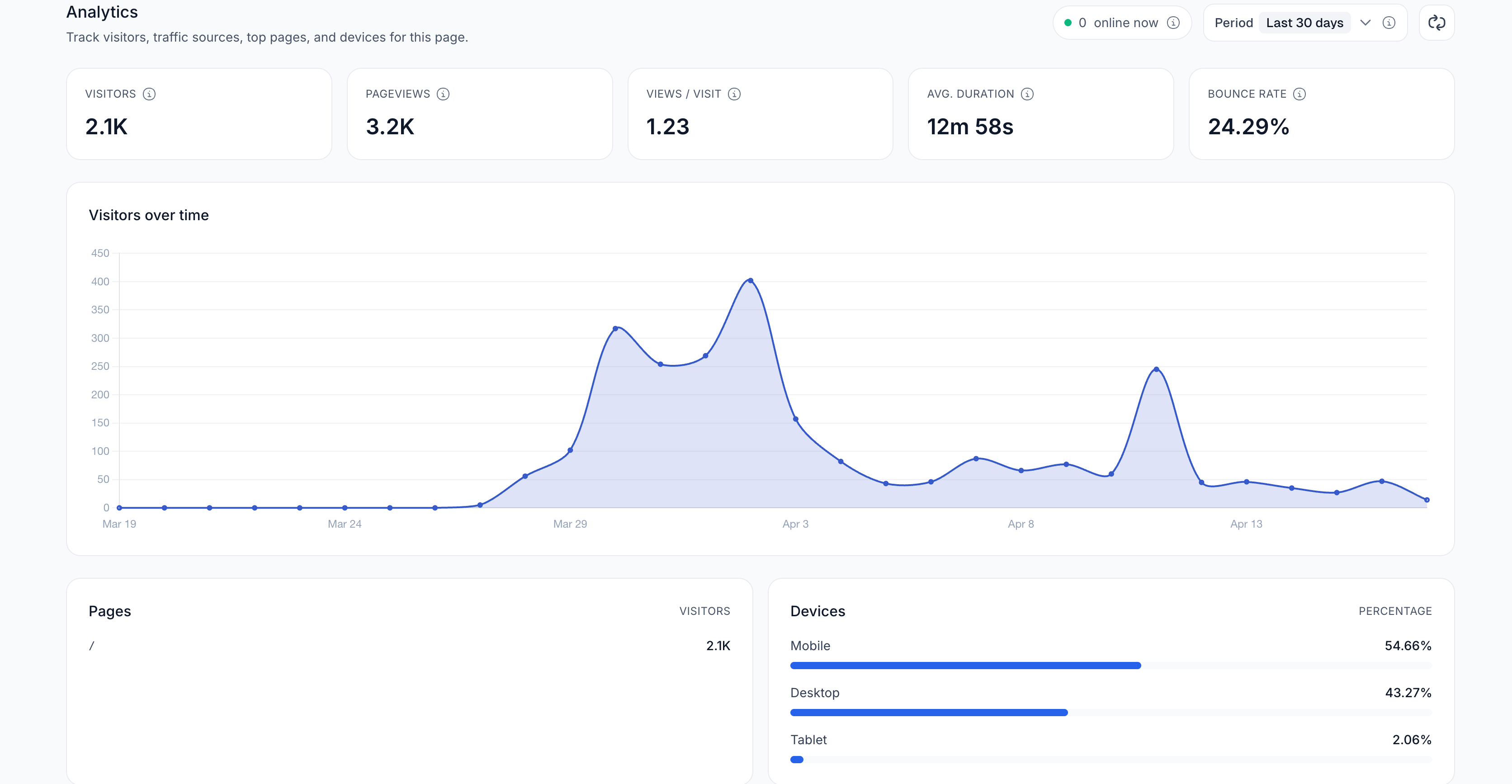Click the VISITORS column header in Pages
Image resolution: width=1512 pixels, height=784 pixels.
pos(705,611)
